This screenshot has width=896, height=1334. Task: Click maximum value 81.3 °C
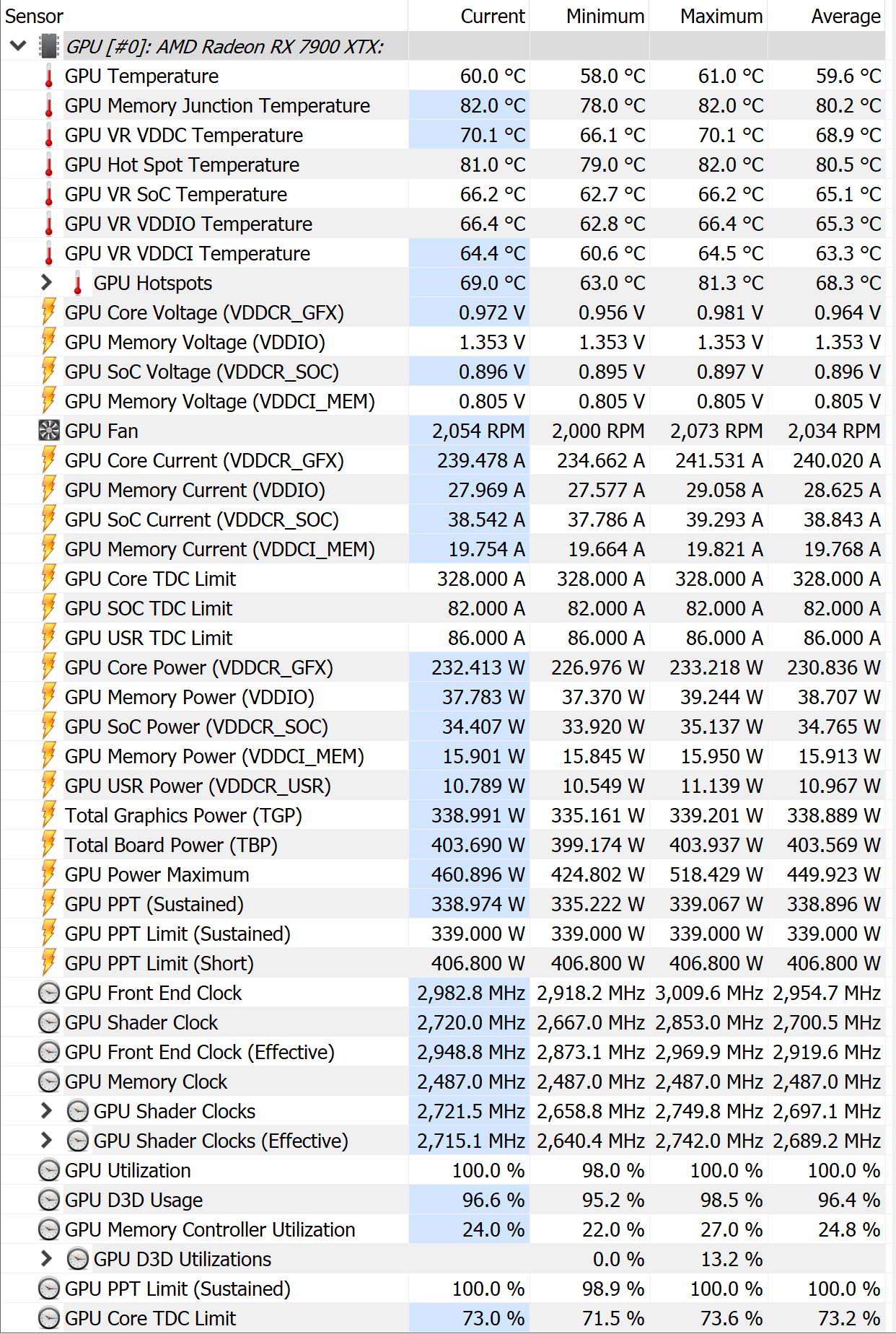tap(731, 283)
